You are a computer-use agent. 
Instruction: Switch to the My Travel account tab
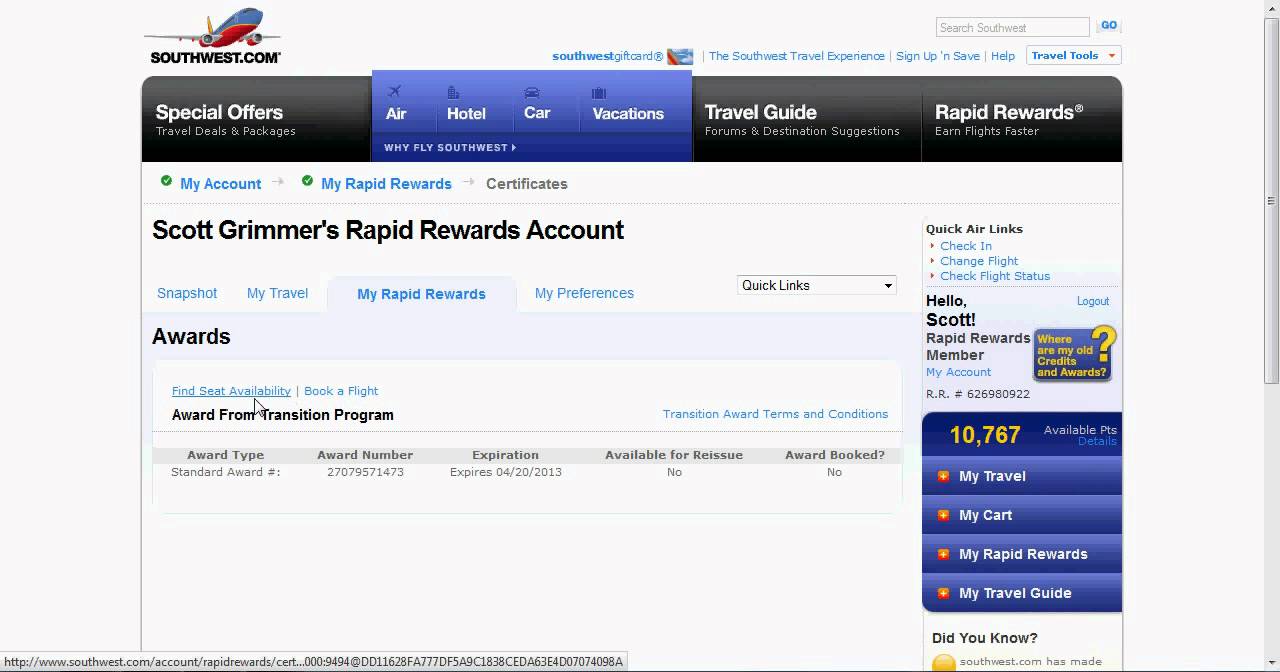point(277,293)
